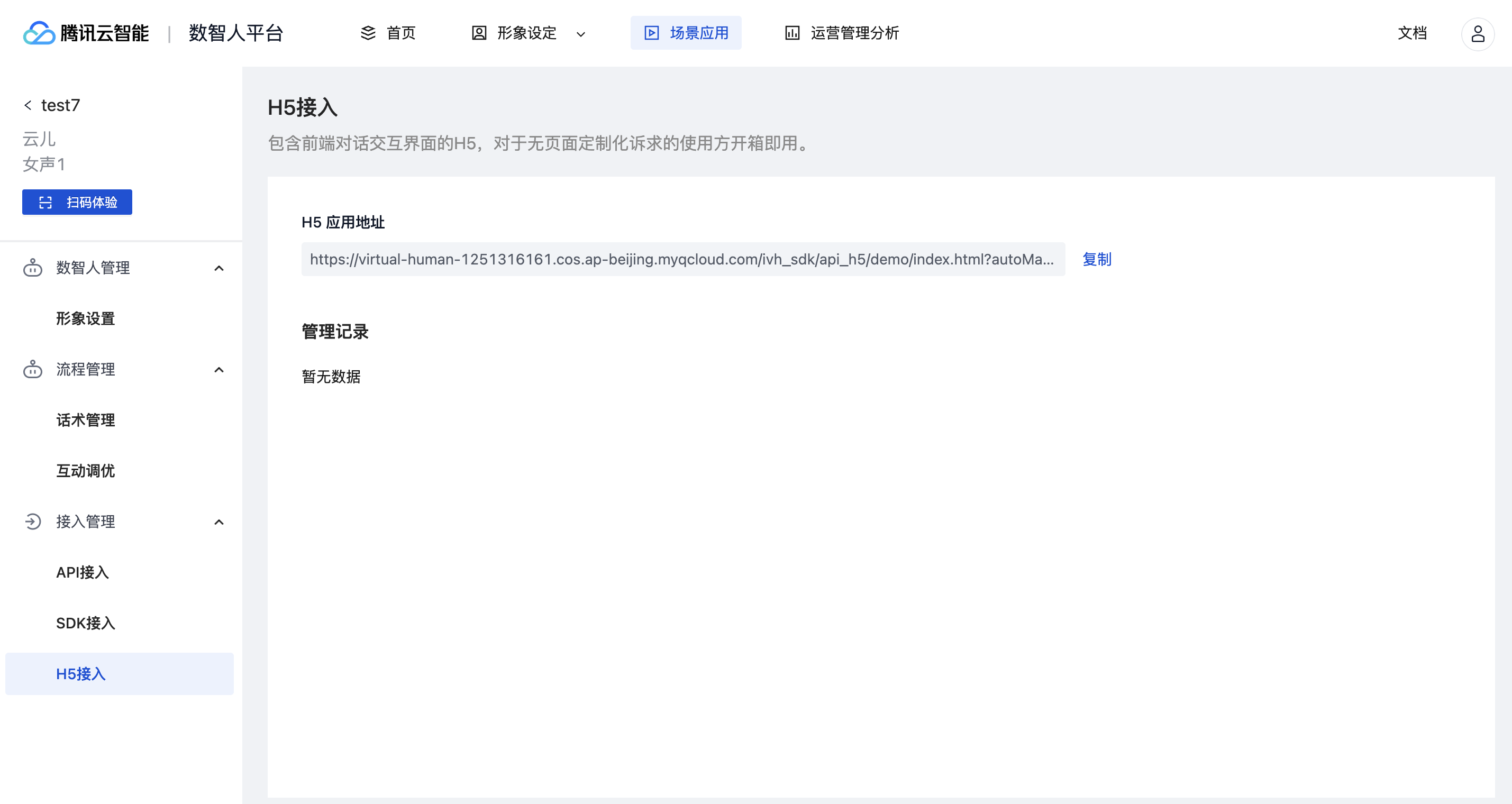Click the 形象设定 portrait icon
The width and height of the screenshot is (1512, 804).
[x=479, y=33]
